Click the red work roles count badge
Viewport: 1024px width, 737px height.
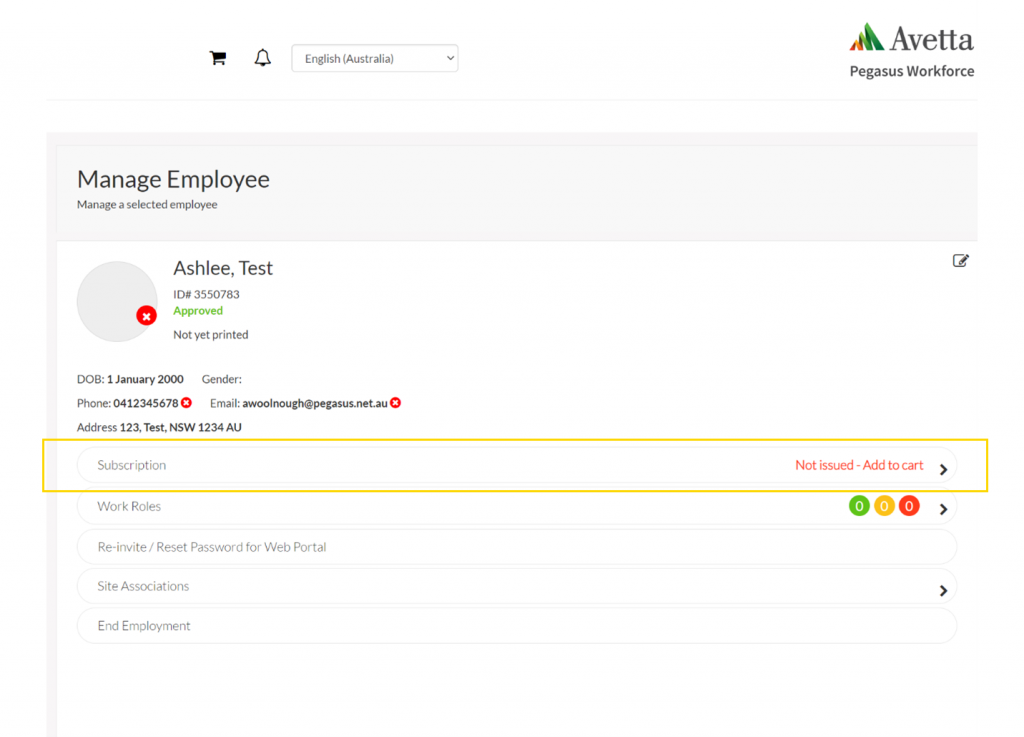point(909,506)
